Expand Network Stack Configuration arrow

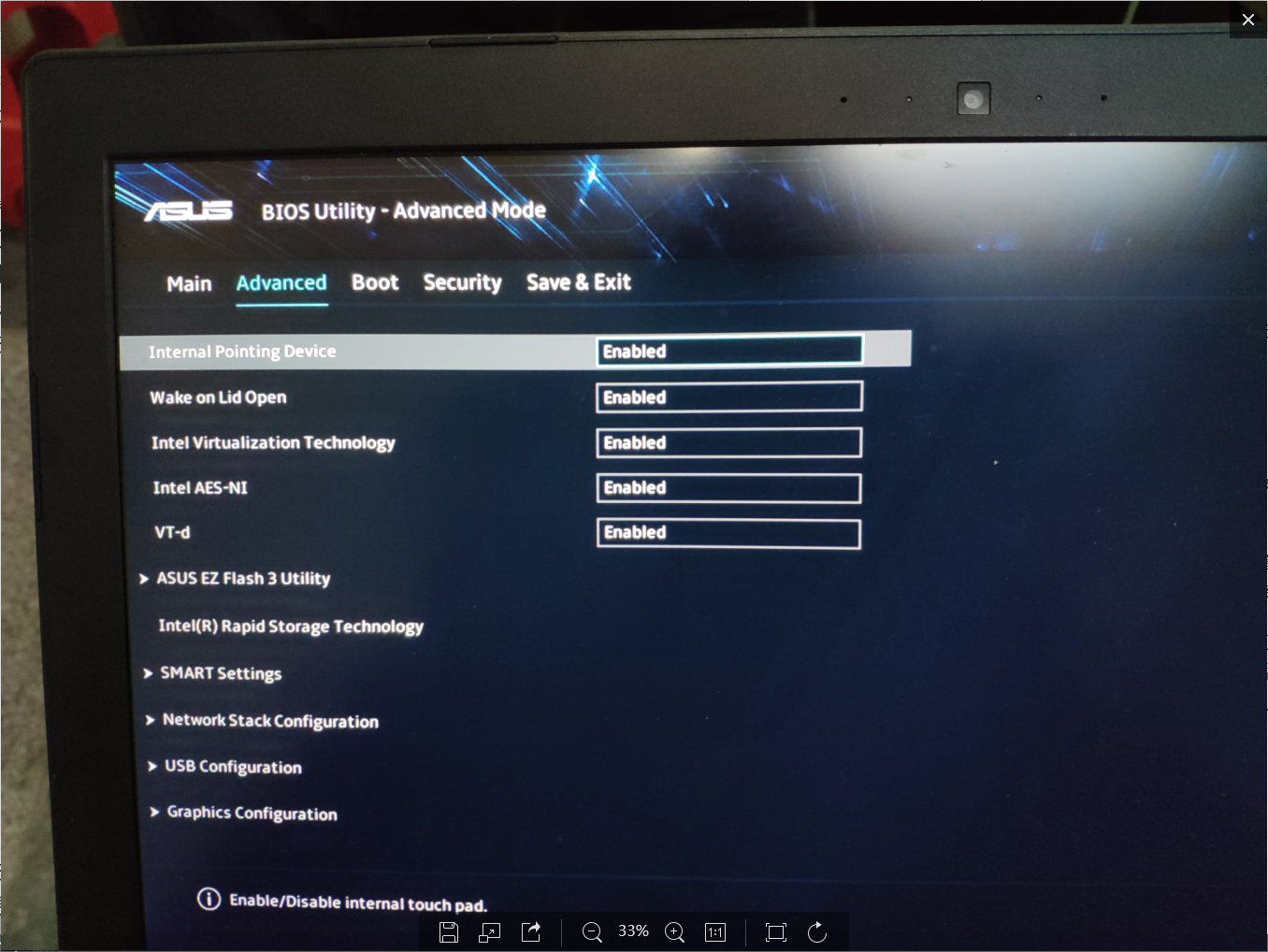coord(150,720)
